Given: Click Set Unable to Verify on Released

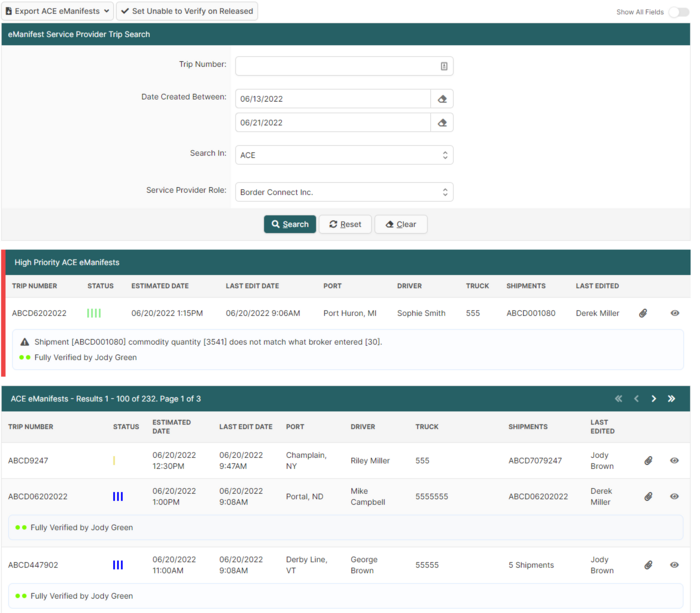Looking at the screenshot, I should tap(187, 11).
